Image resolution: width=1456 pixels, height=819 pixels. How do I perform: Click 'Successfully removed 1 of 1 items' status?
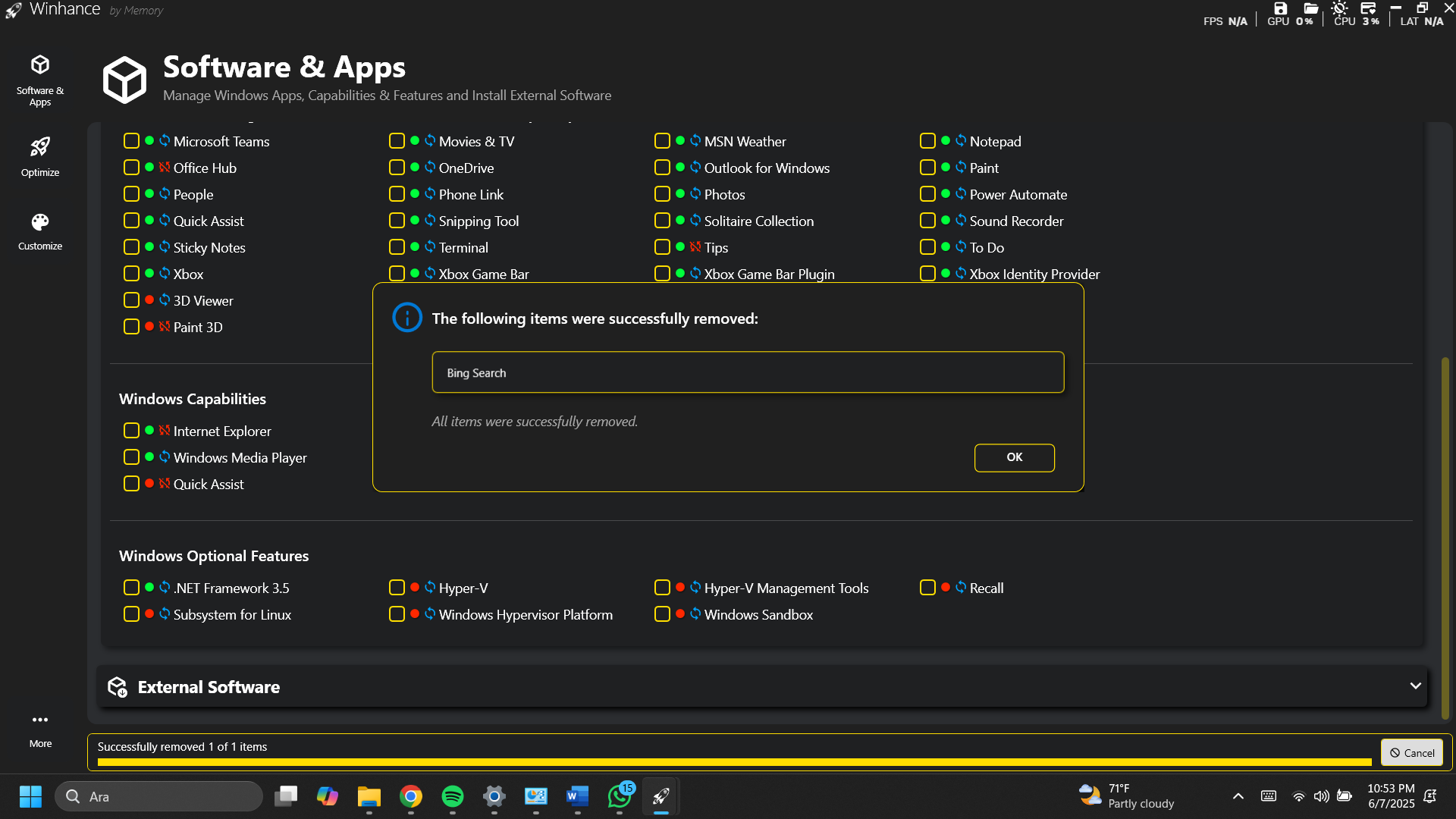point(182,747)
